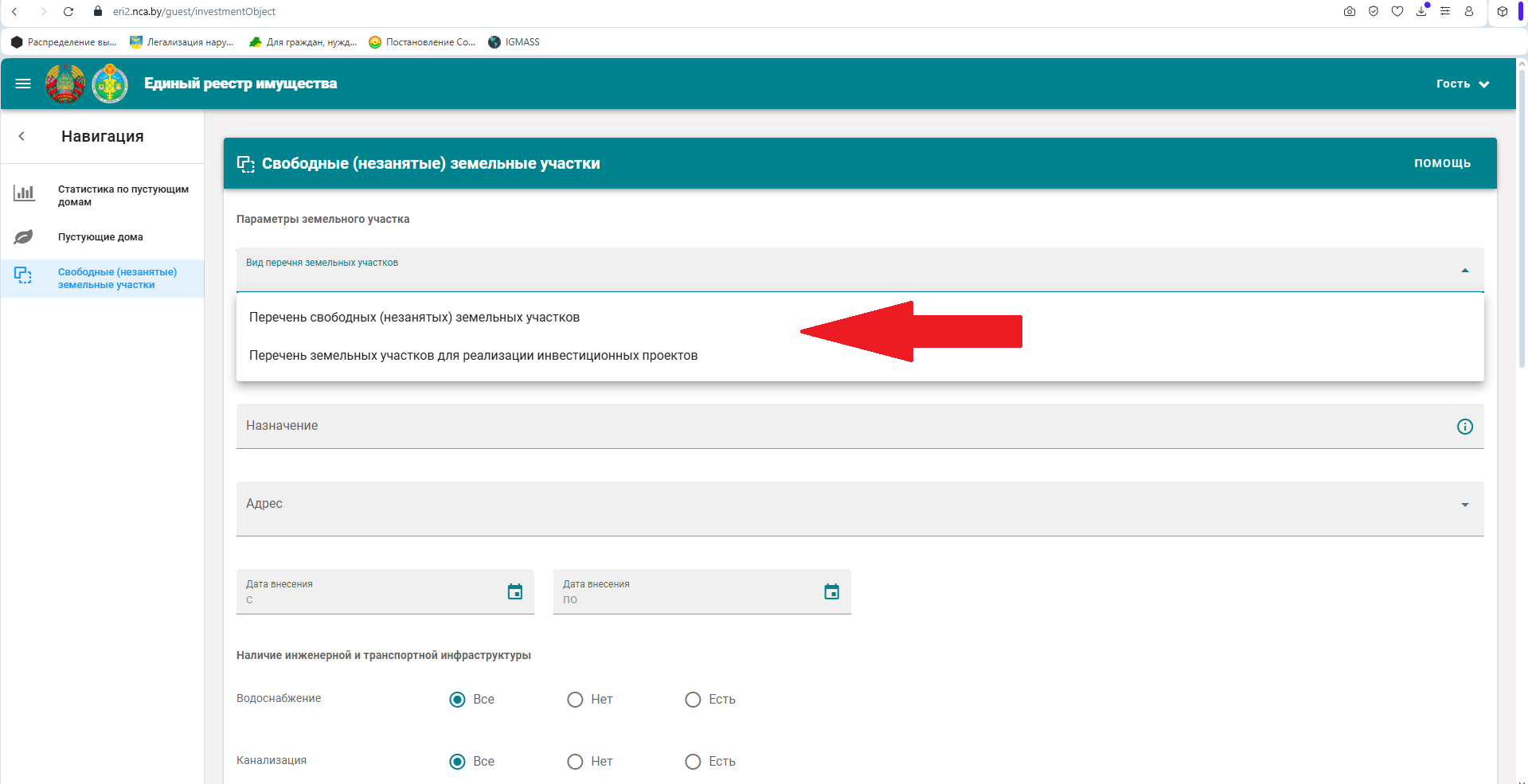Click the 'Канализация' row label
The height and width of the screenshot is (784, 1528).
click(272, 760)
